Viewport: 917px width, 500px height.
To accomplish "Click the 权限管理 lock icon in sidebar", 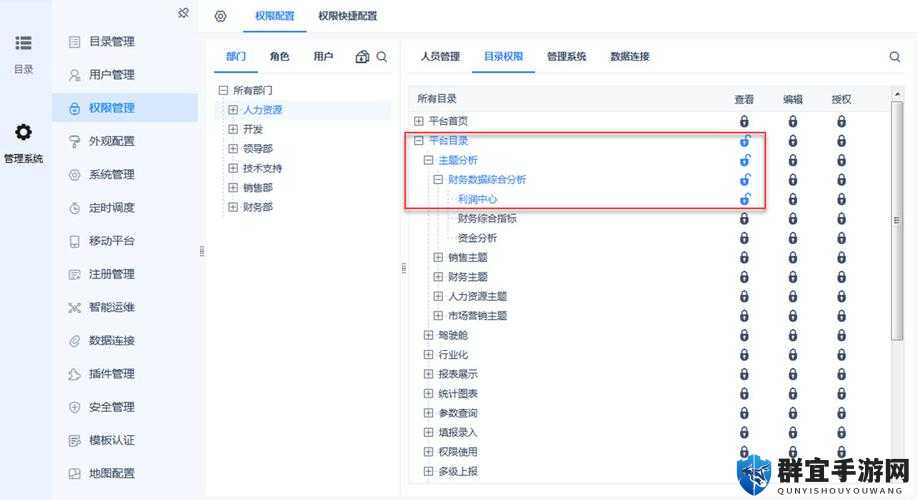I will click(x=74, y=108).
